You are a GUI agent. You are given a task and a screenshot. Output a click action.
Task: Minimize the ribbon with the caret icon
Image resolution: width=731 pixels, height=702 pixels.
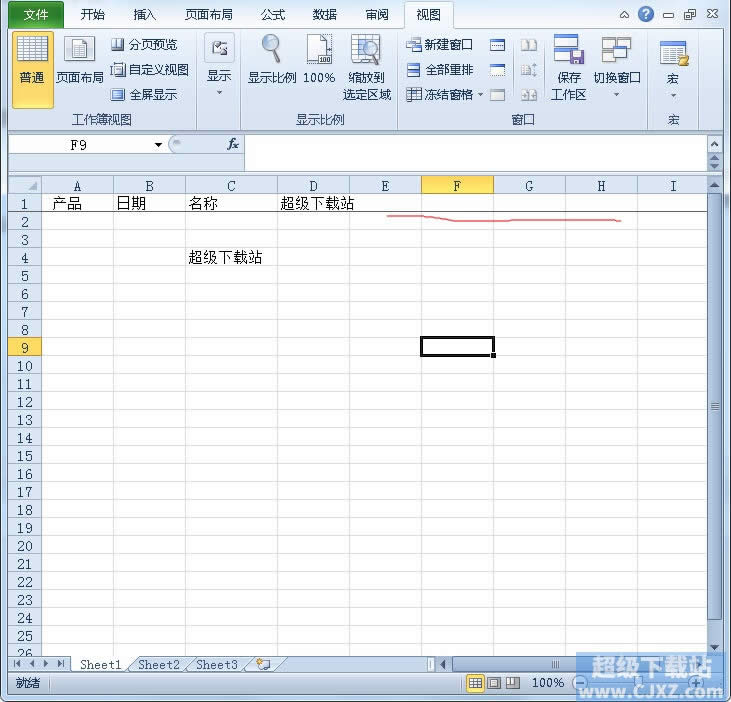[x=624, y=15]
